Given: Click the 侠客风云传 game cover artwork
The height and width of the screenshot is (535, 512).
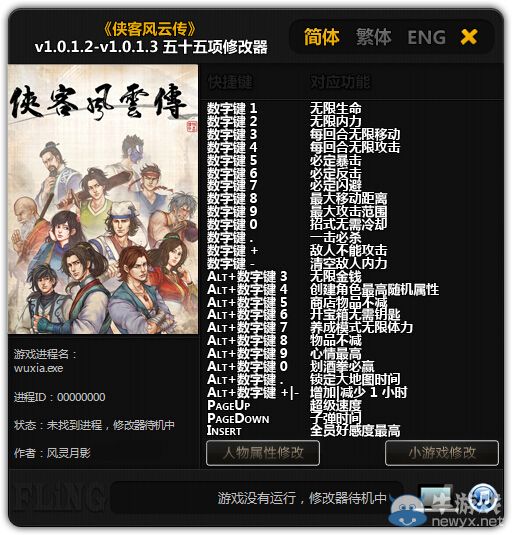Looking at the screenshot, I should coord(103,199).
